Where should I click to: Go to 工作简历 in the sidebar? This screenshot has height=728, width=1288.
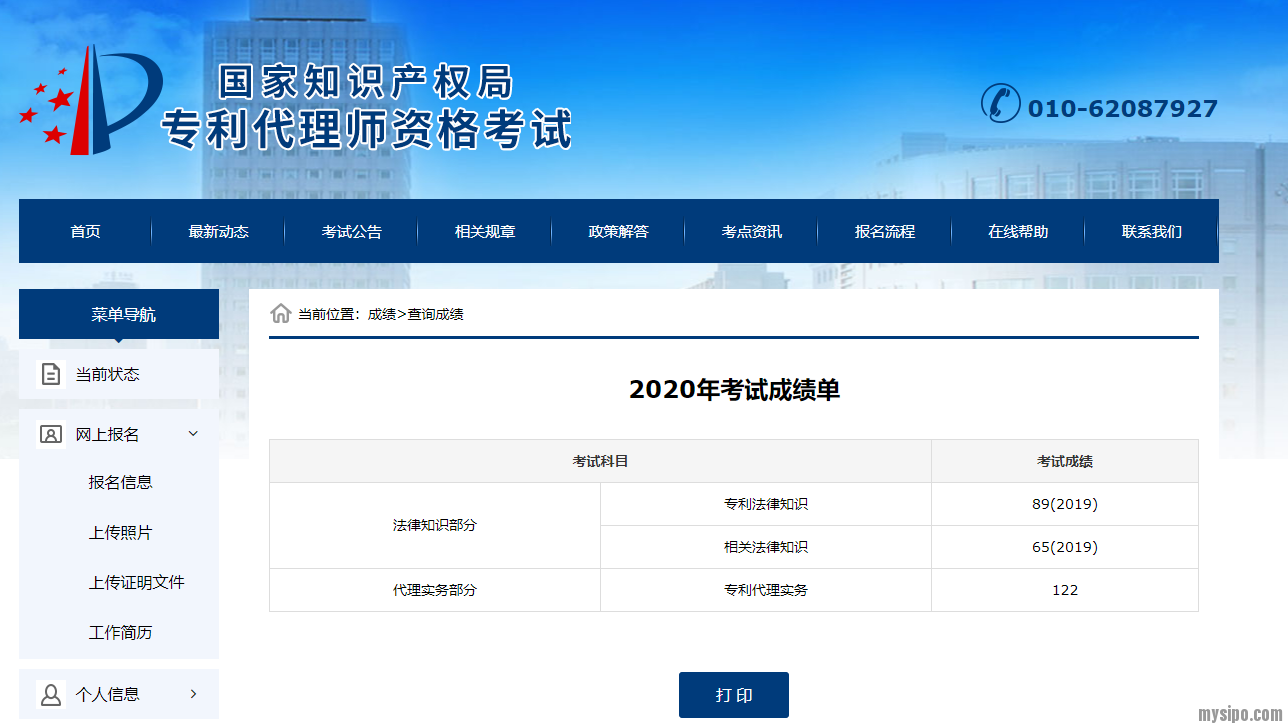coord(120,632)
